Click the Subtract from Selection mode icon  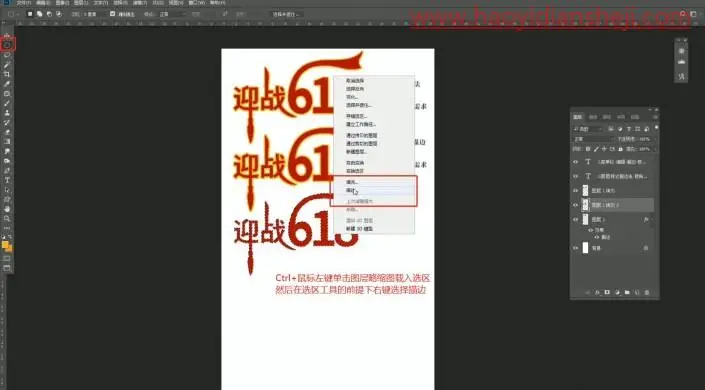click(x=49, y=14)
